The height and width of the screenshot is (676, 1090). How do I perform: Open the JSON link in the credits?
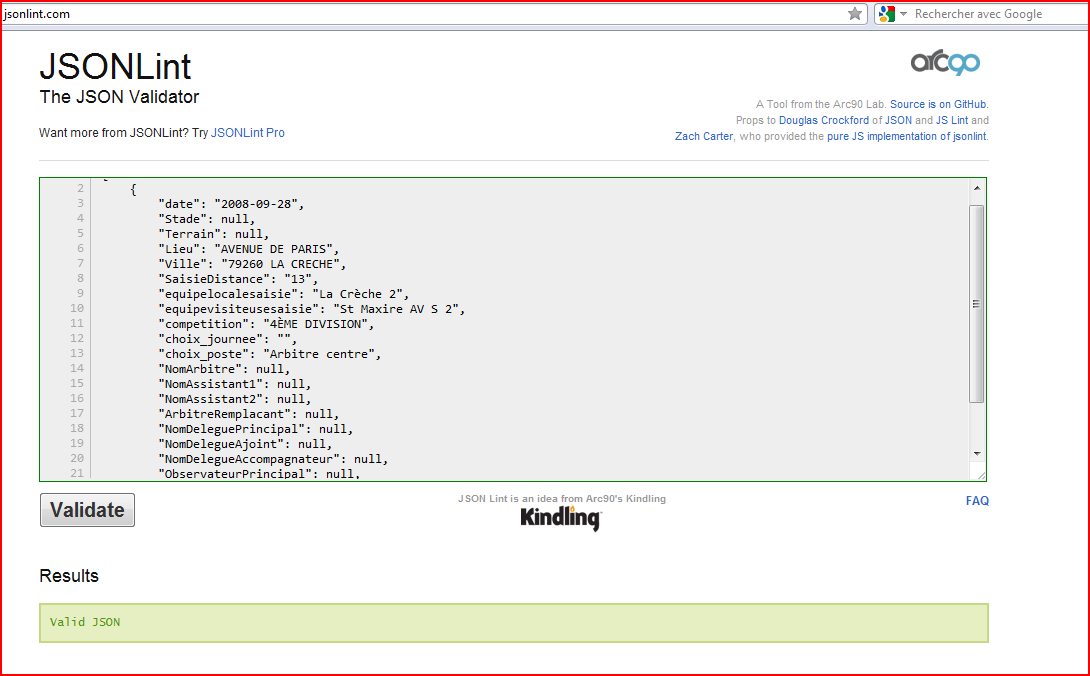pos(898,120)
